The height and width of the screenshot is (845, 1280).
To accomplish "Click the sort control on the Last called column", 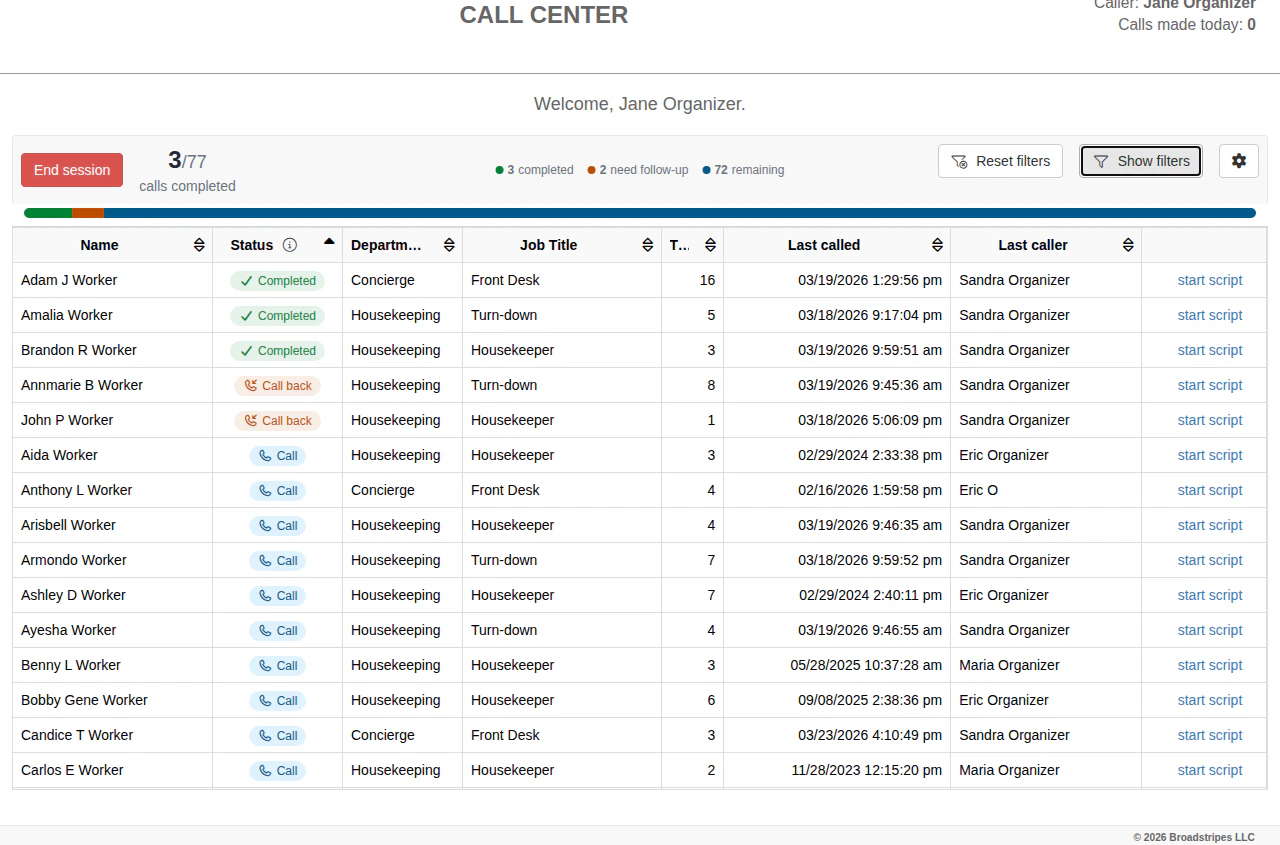I will click(x=936, y=244).
